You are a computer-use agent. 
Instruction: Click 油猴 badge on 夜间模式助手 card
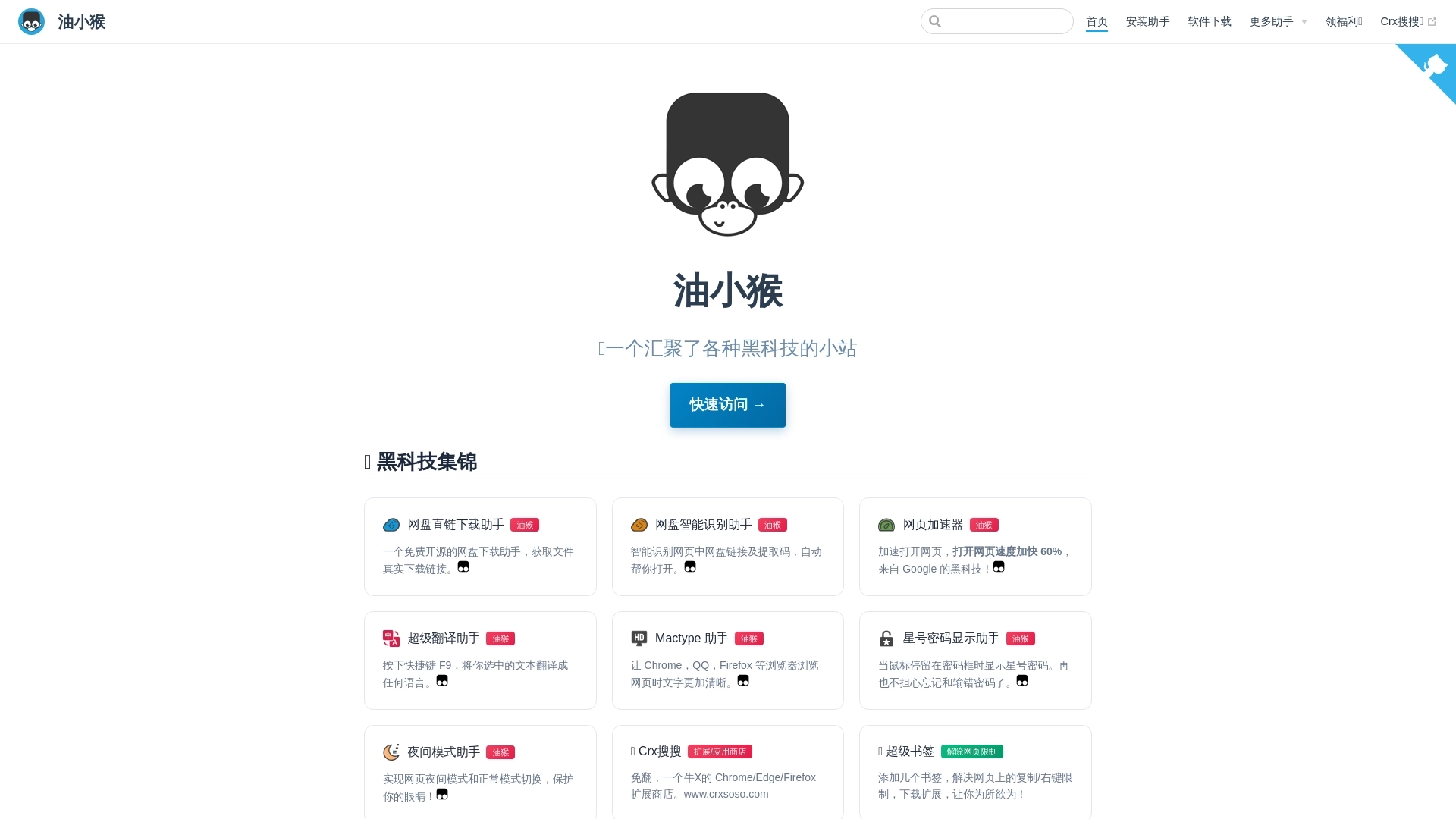click(500, 752)
